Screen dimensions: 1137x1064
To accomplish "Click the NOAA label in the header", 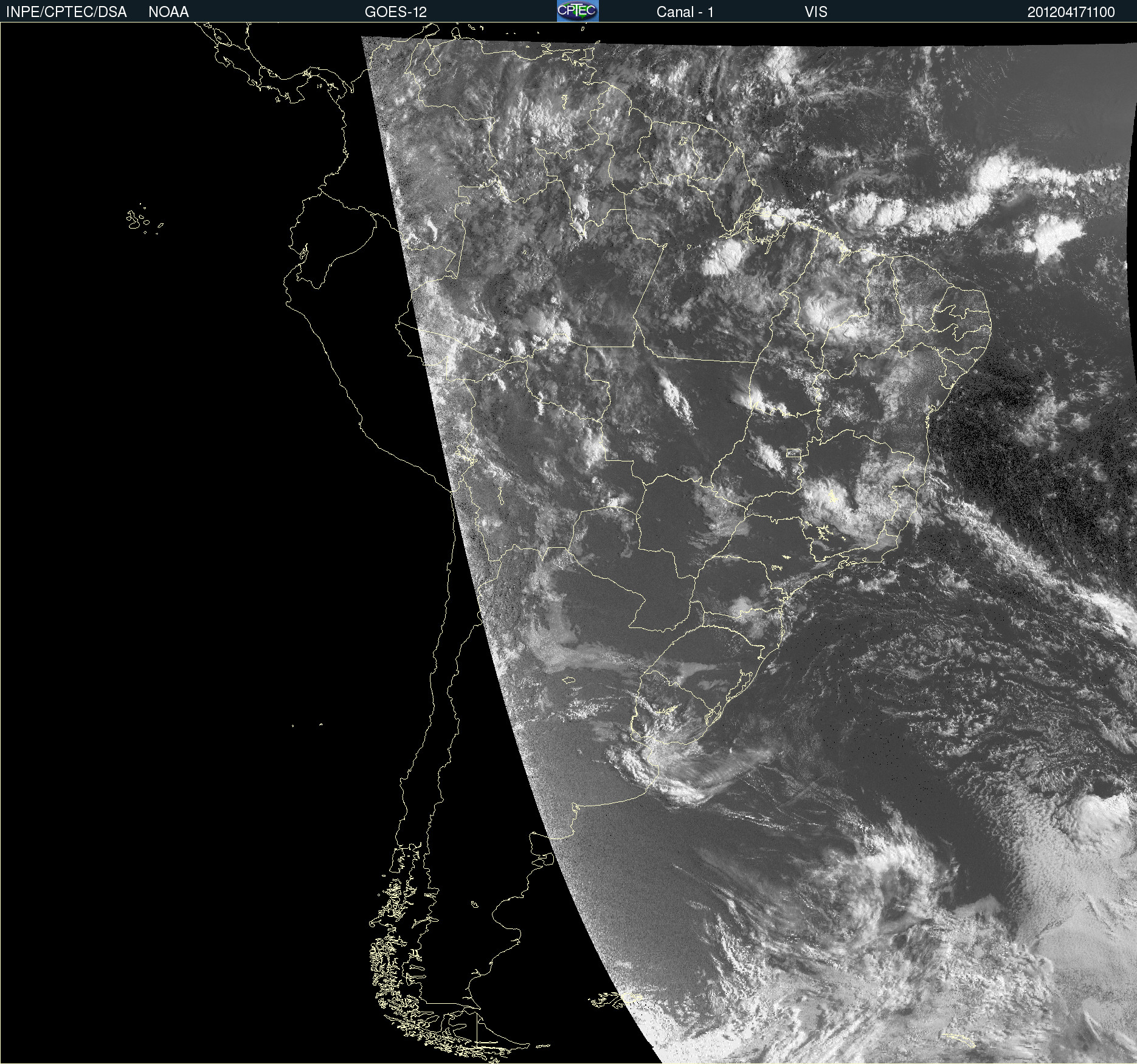I will (x=168, y=12).
